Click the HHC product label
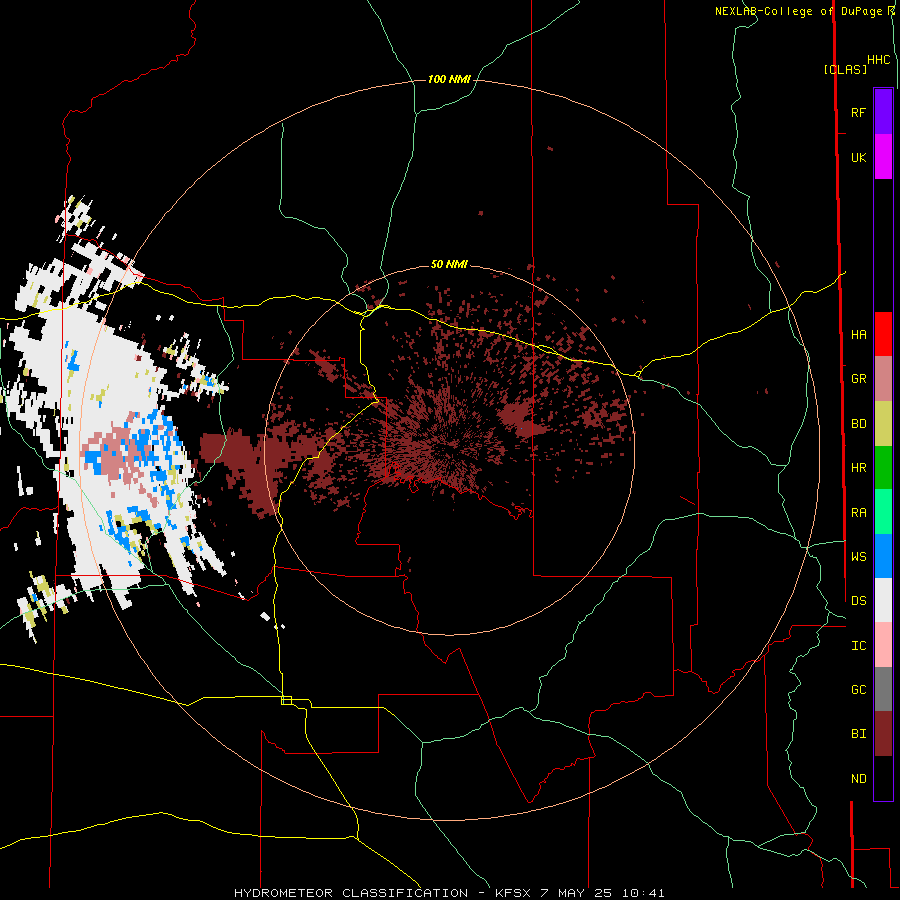Image resolution: width=900 pixels, height=900 pixels. tap(878, 60)
